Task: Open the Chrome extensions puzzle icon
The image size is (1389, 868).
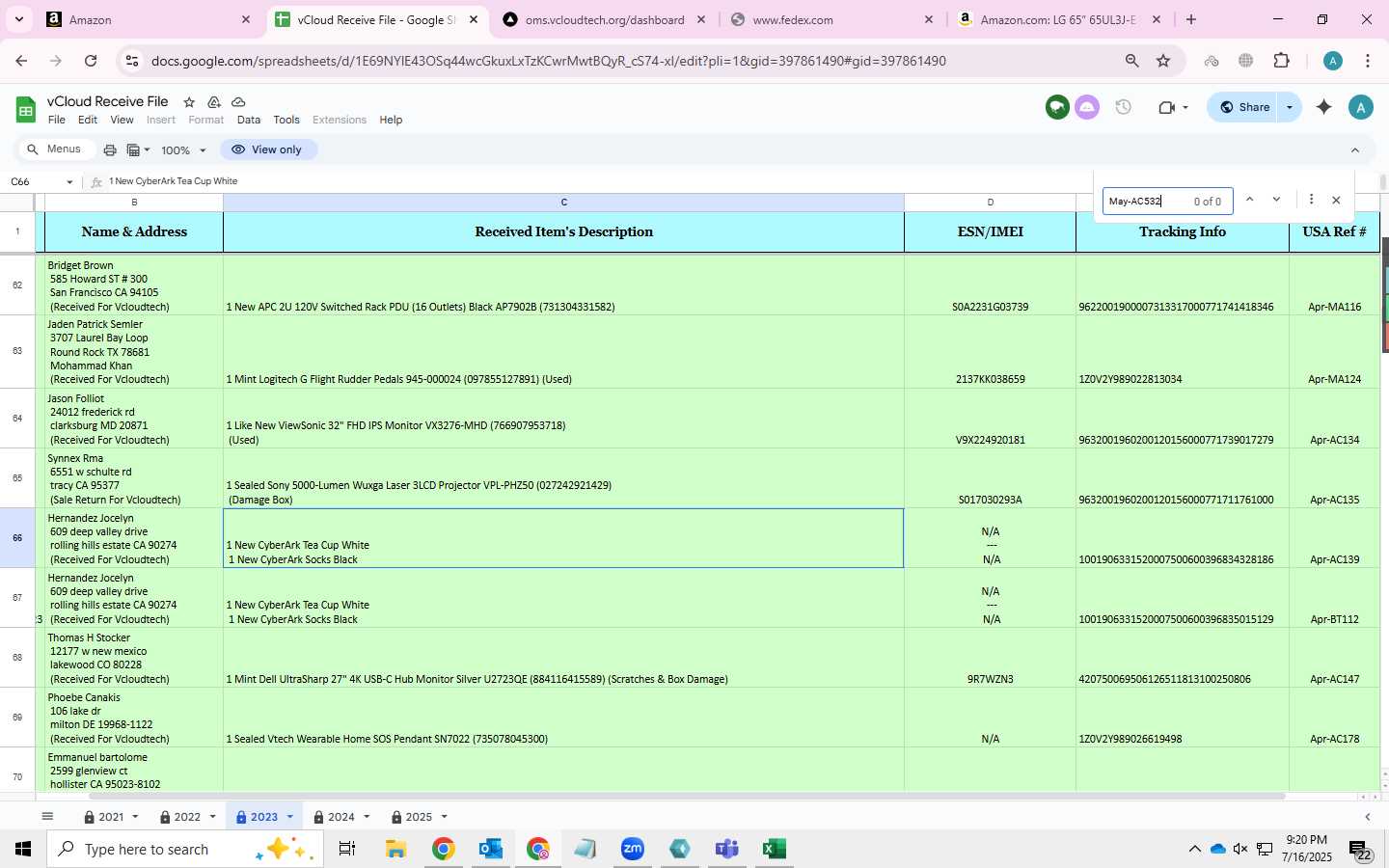Action: 1281,61
